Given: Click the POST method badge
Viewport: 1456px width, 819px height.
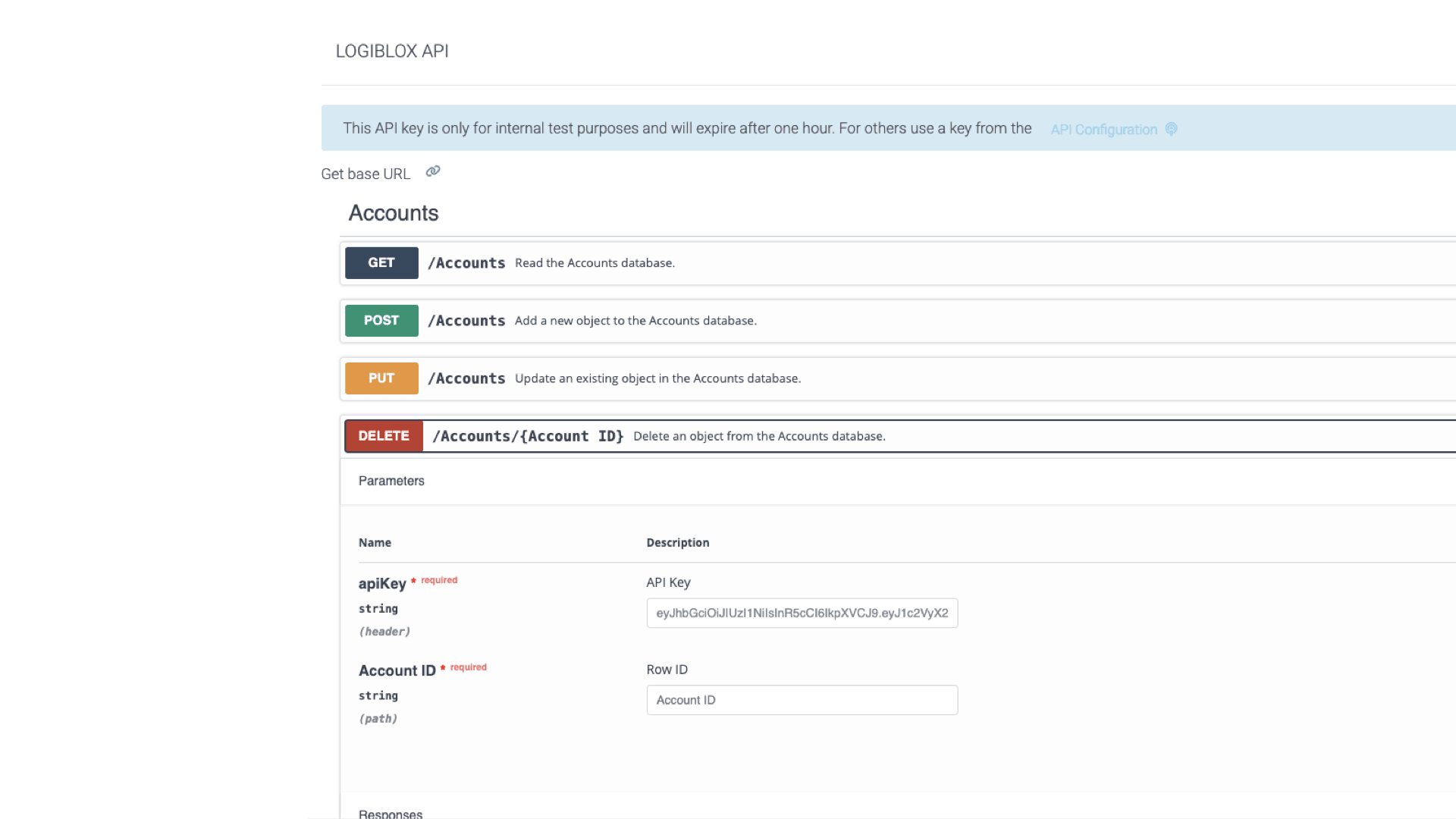Looking at the screenshot, I should coord(381,320).
